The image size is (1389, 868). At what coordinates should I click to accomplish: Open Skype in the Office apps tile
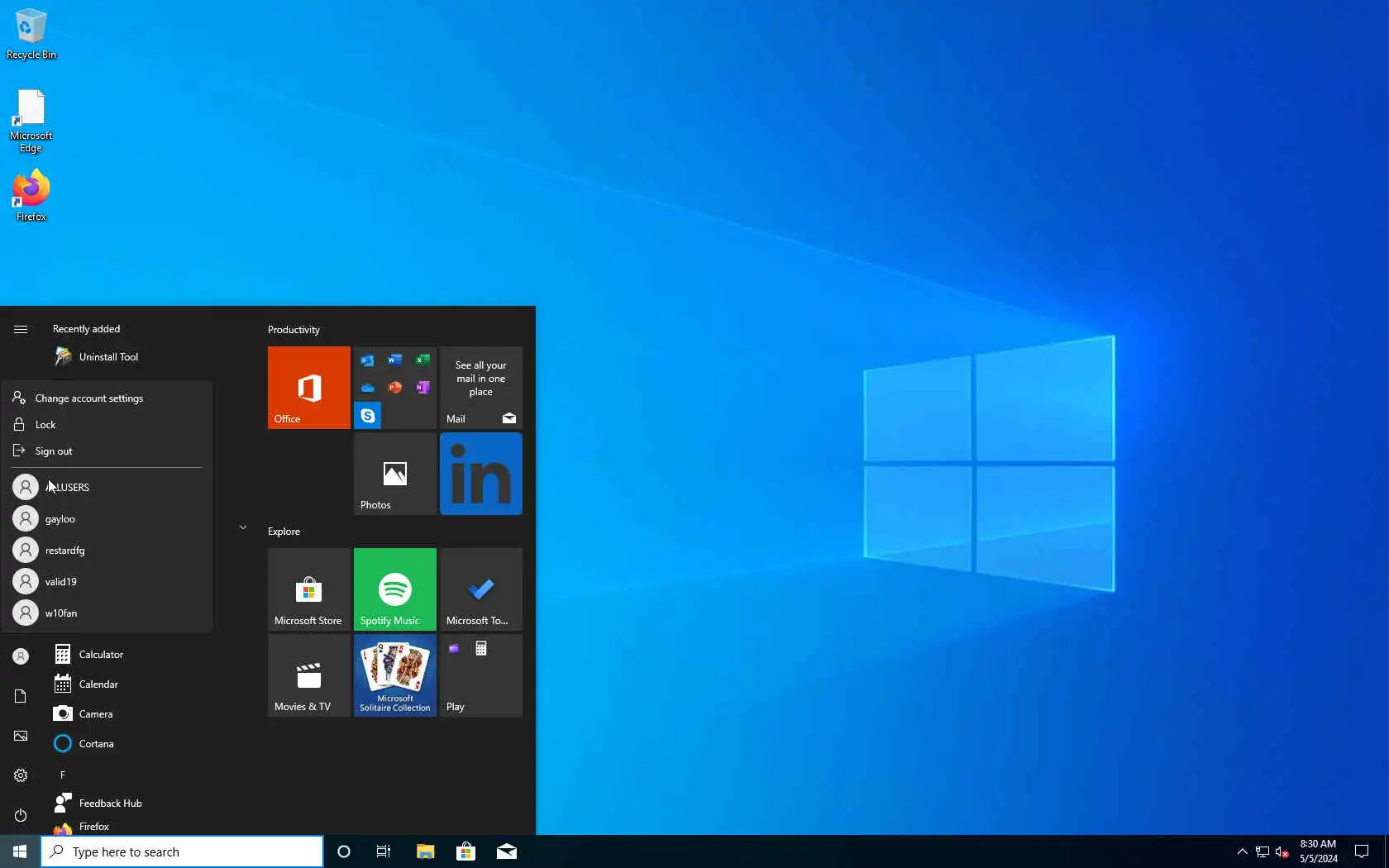coord(368,415)
